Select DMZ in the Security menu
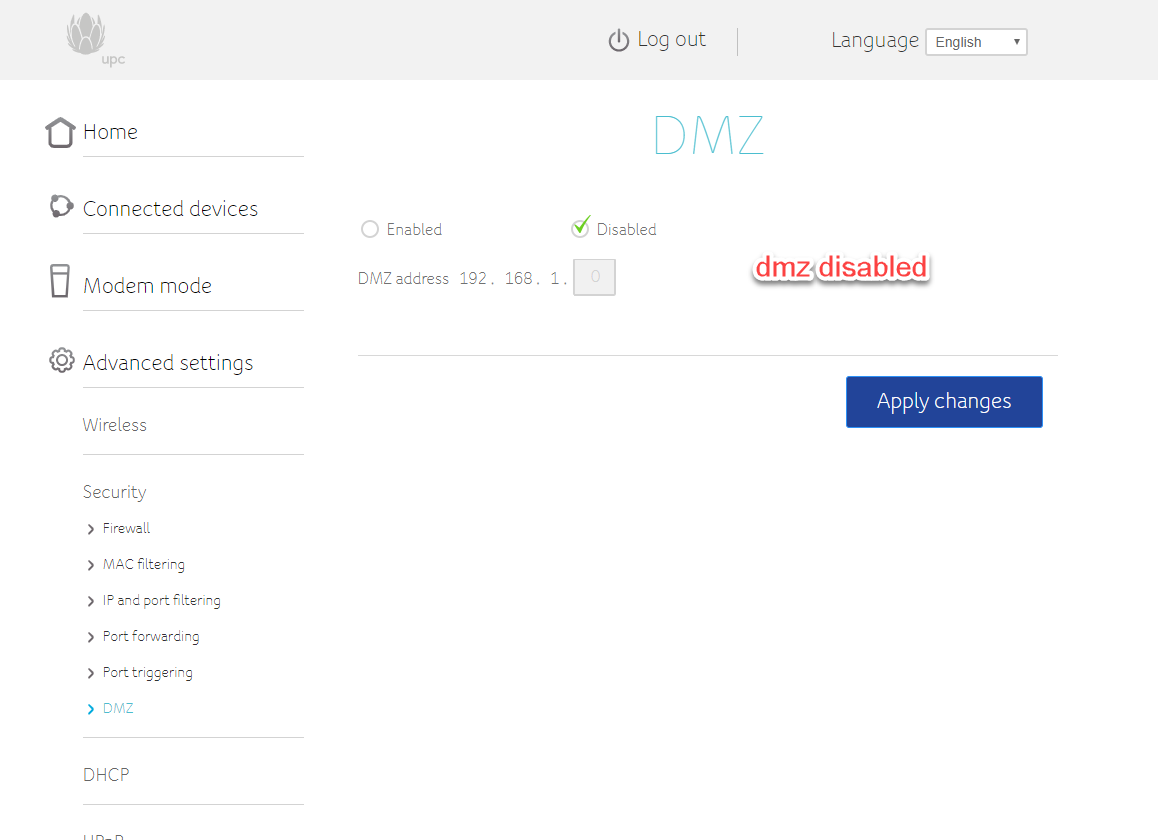Viewport: 1158px width, 840px height. coord(118,709)
